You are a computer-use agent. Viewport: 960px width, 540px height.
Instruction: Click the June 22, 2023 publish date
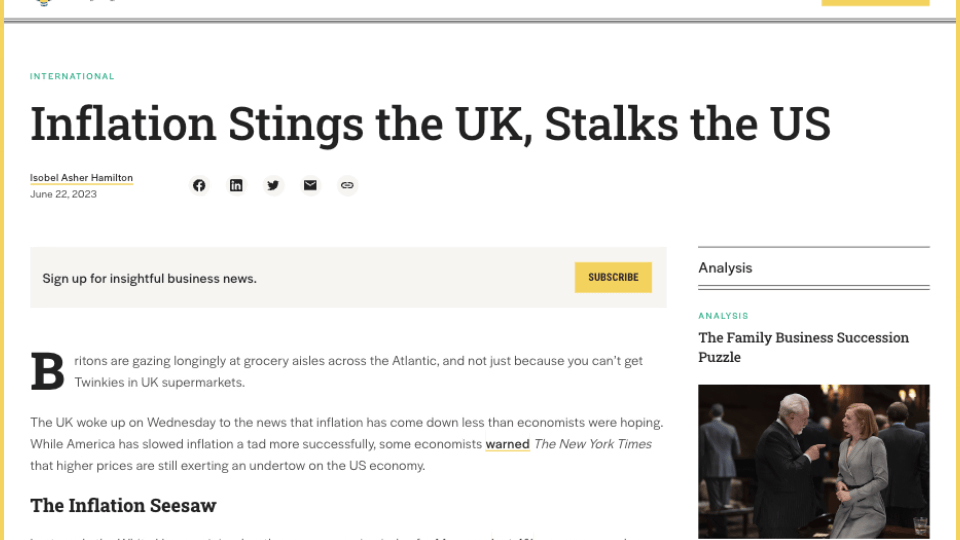point(63,194)
